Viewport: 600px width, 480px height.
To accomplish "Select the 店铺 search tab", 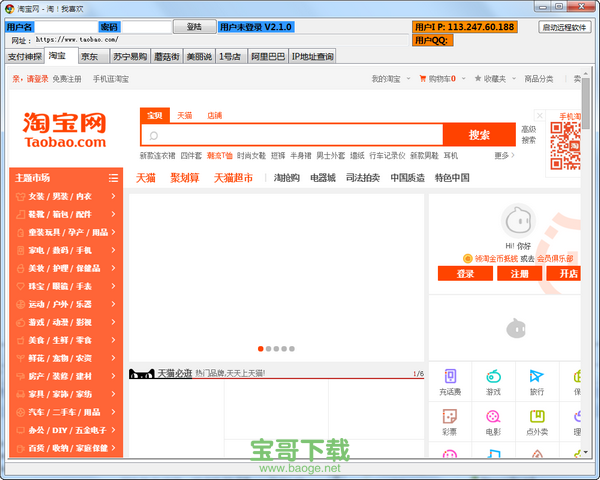I will click(x=215, y=115).
